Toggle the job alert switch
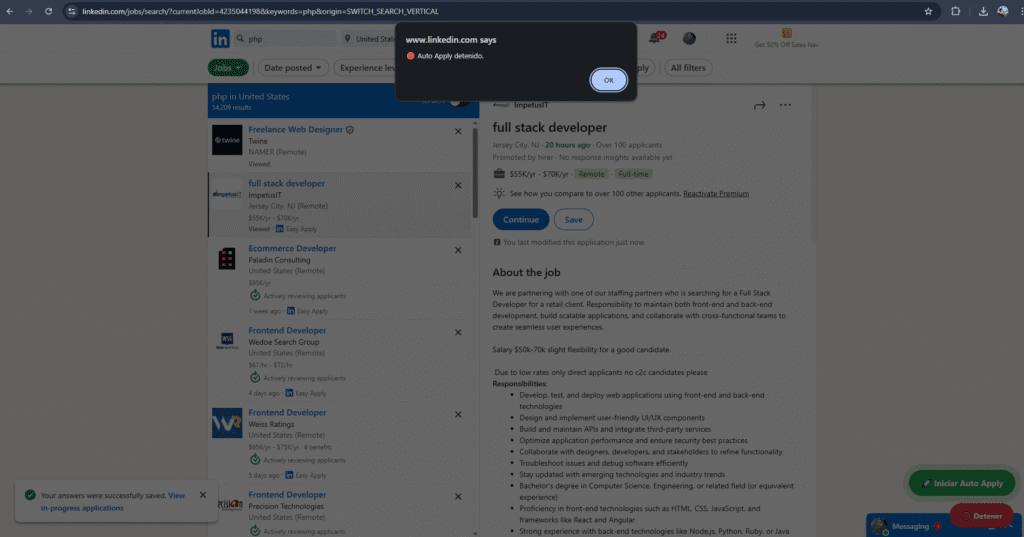 click(459, 101)
